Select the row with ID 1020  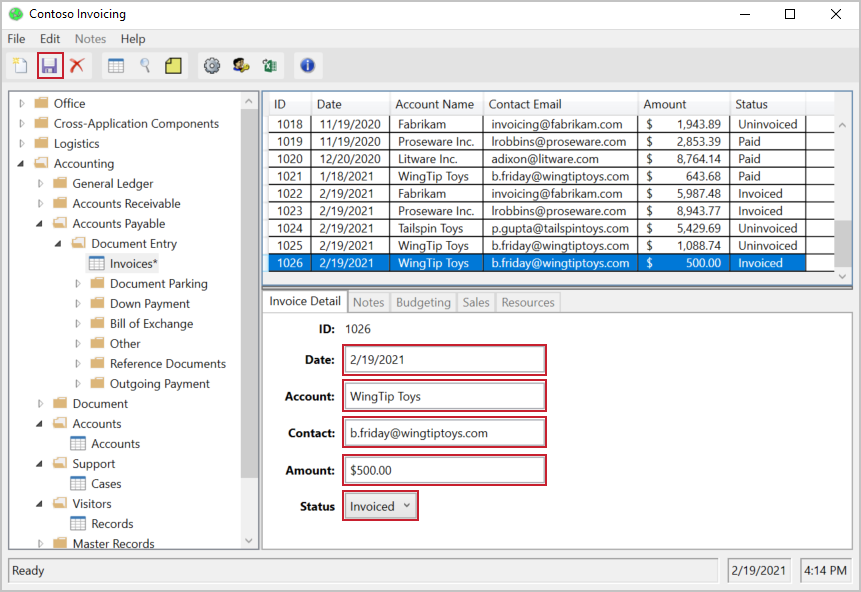coord(537,159)
